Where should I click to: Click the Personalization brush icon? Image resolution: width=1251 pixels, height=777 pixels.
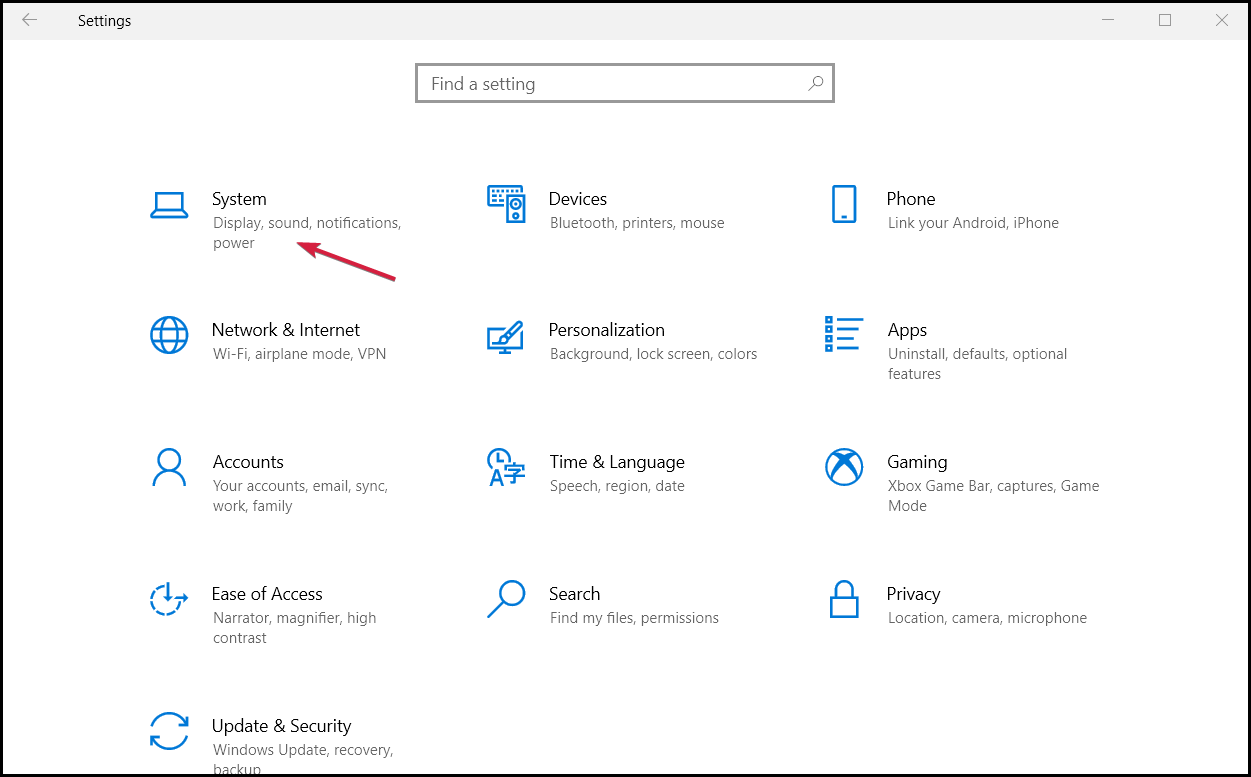click(506, 339)
